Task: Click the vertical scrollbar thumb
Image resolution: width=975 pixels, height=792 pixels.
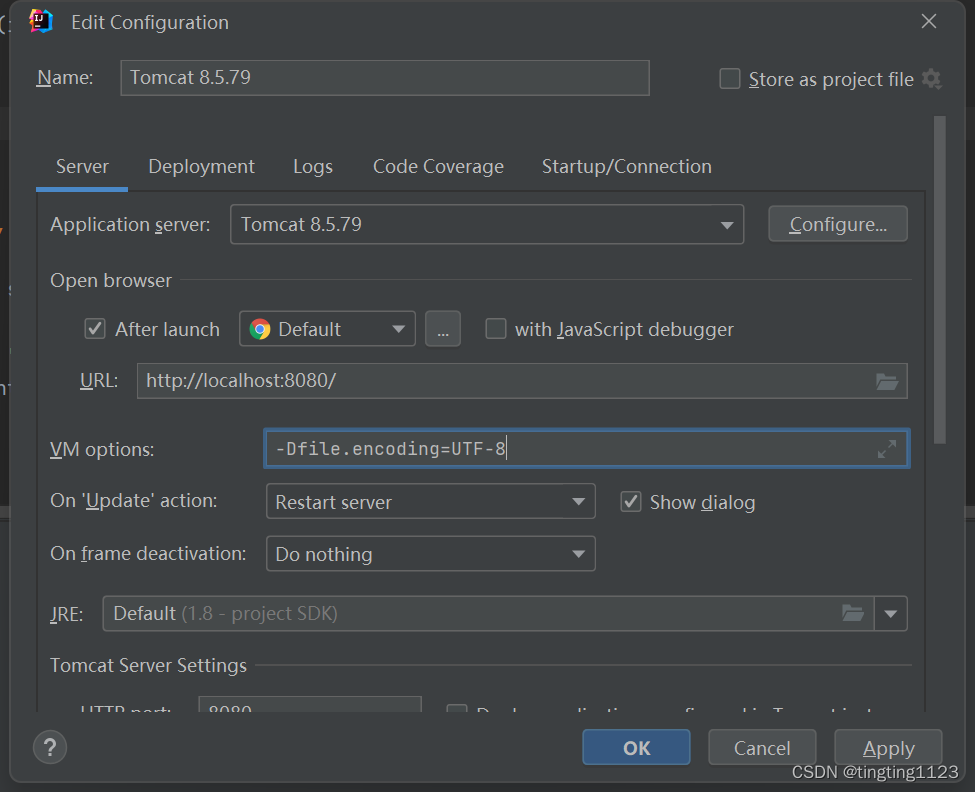Action: pos(940,280)
